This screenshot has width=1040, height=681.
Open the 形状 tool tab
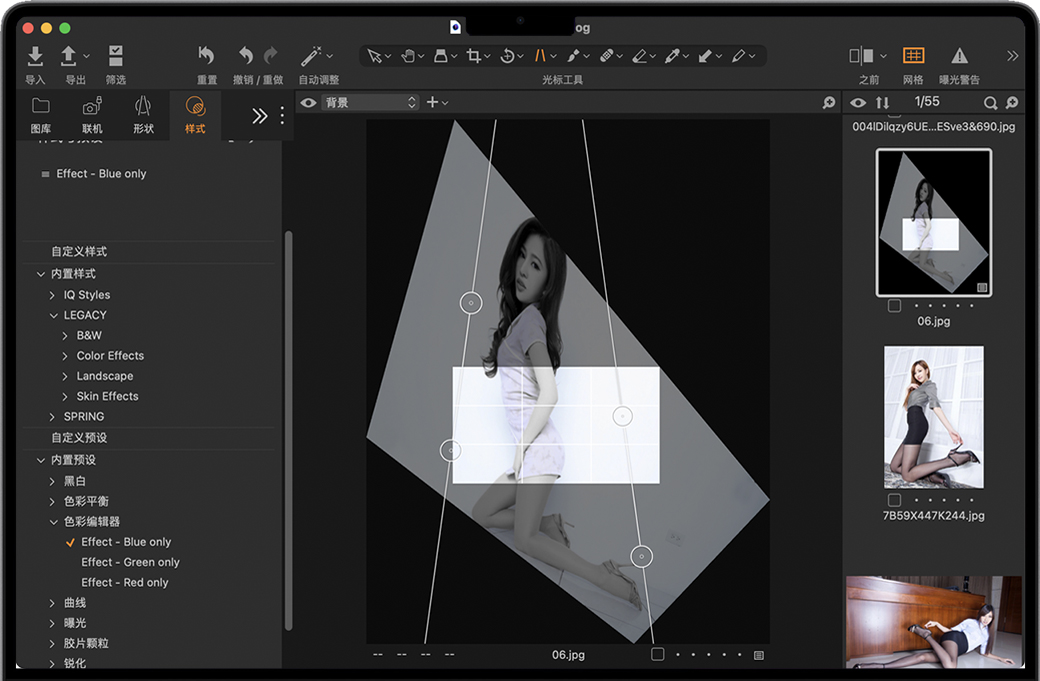[x=143, y=115]
